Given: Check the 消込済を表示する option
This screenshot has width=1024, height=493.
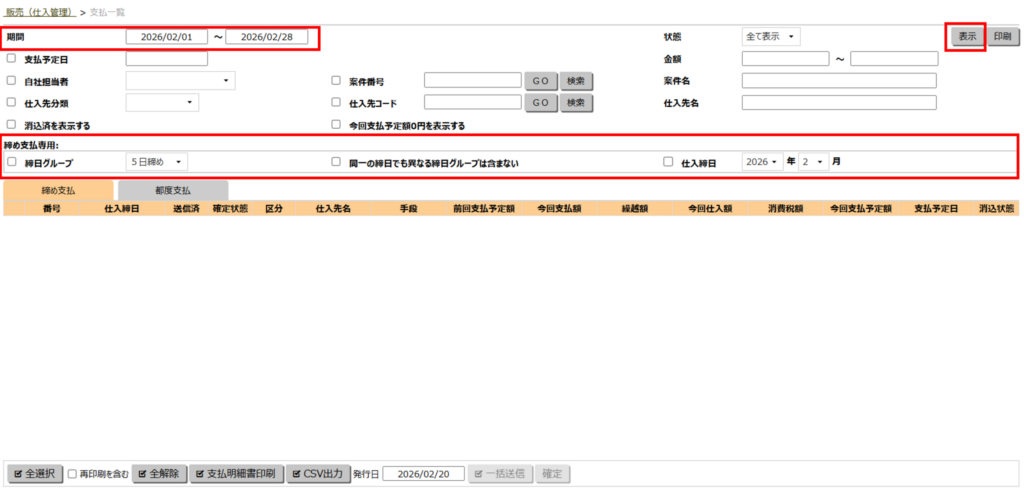Looking at the screenshot, I should (x=12, y=125).
